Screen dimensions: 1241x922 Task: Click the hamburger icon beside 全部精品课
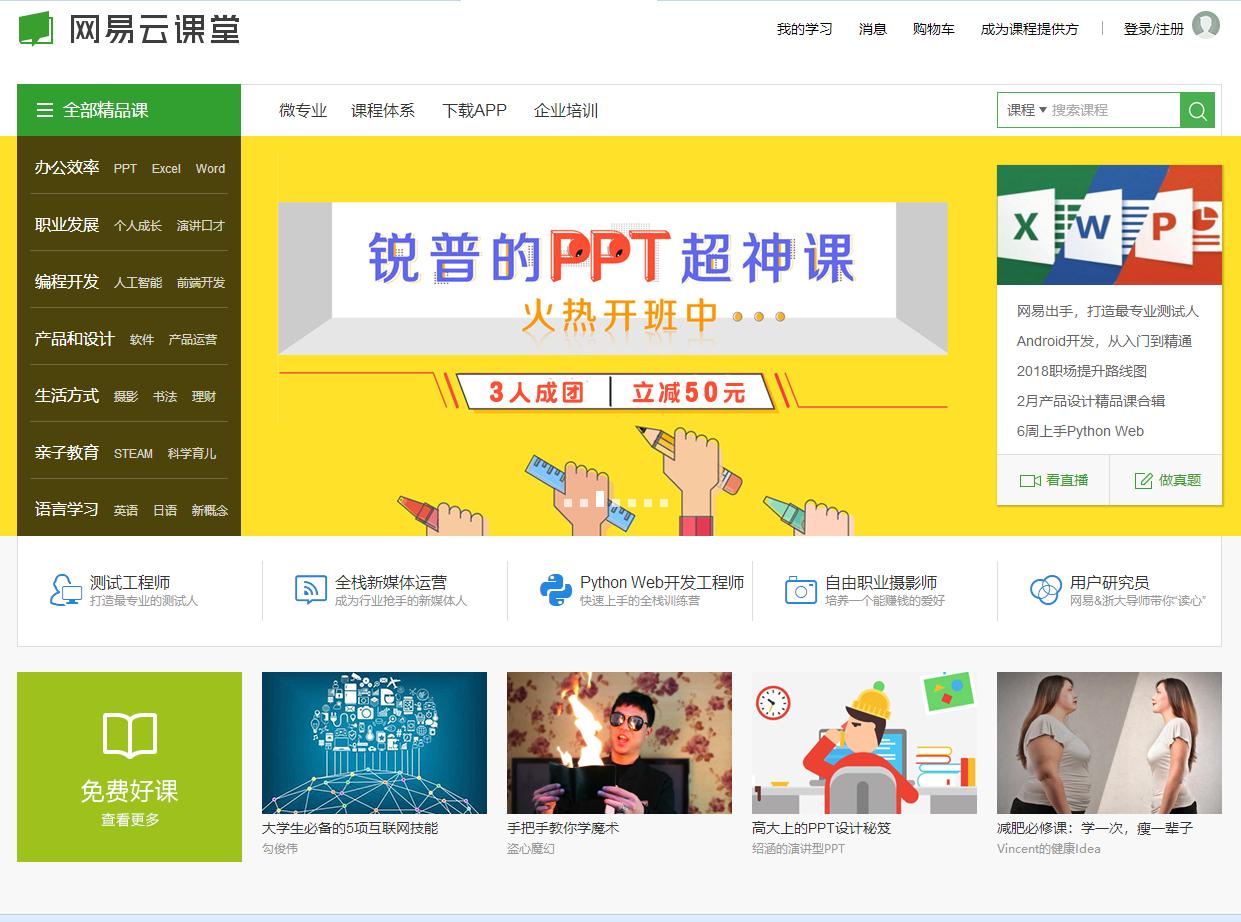43,110
